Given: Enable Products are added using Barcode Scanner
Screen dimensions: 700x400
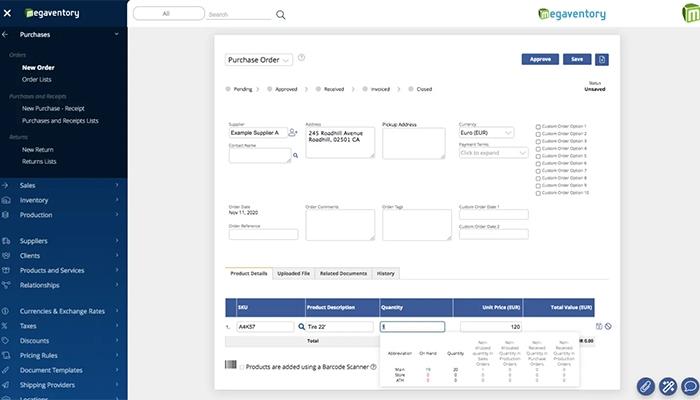Looking at the screenshot, I should click(x=242, y=367).
